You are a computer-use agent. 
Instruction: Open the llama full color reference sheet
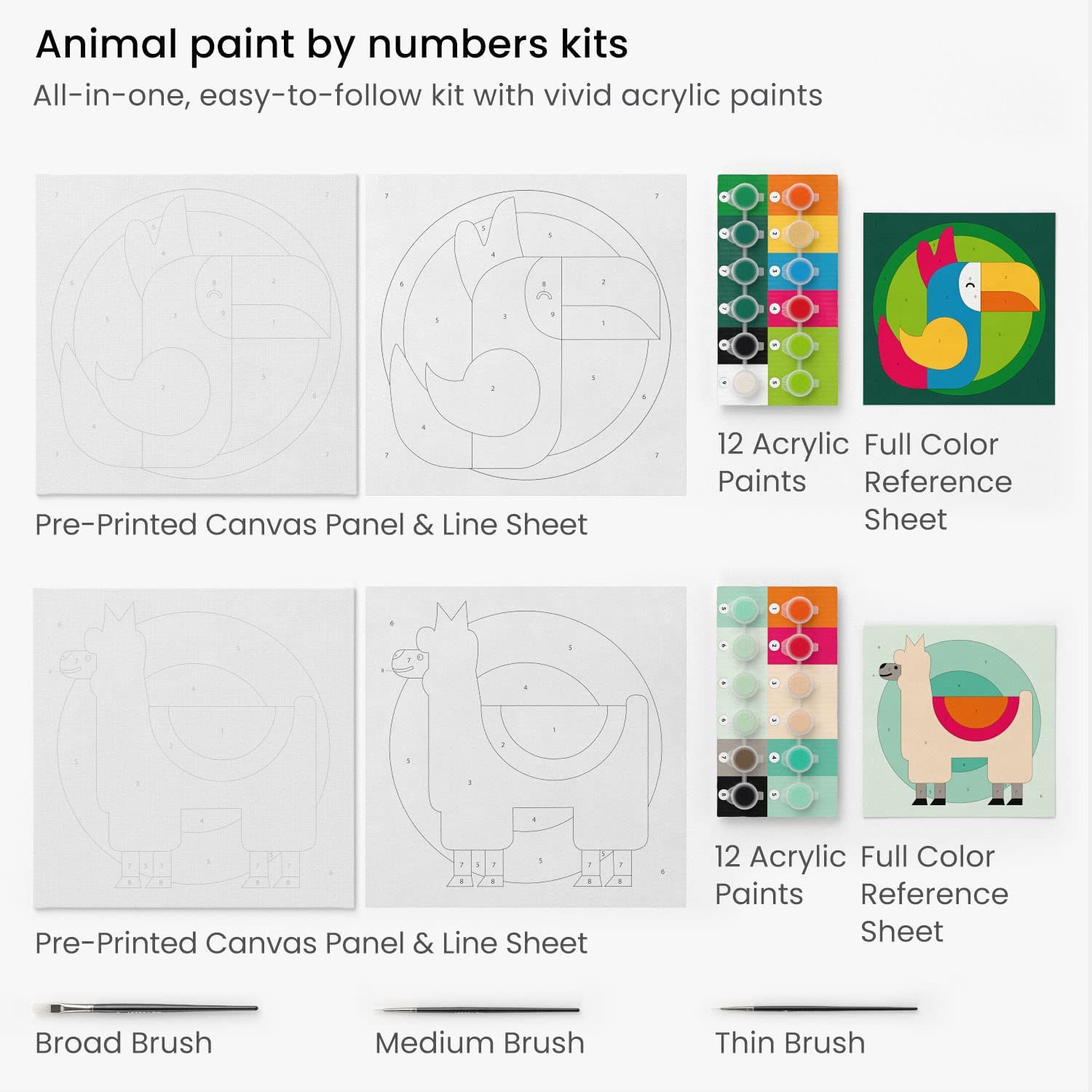pos(959,721)
